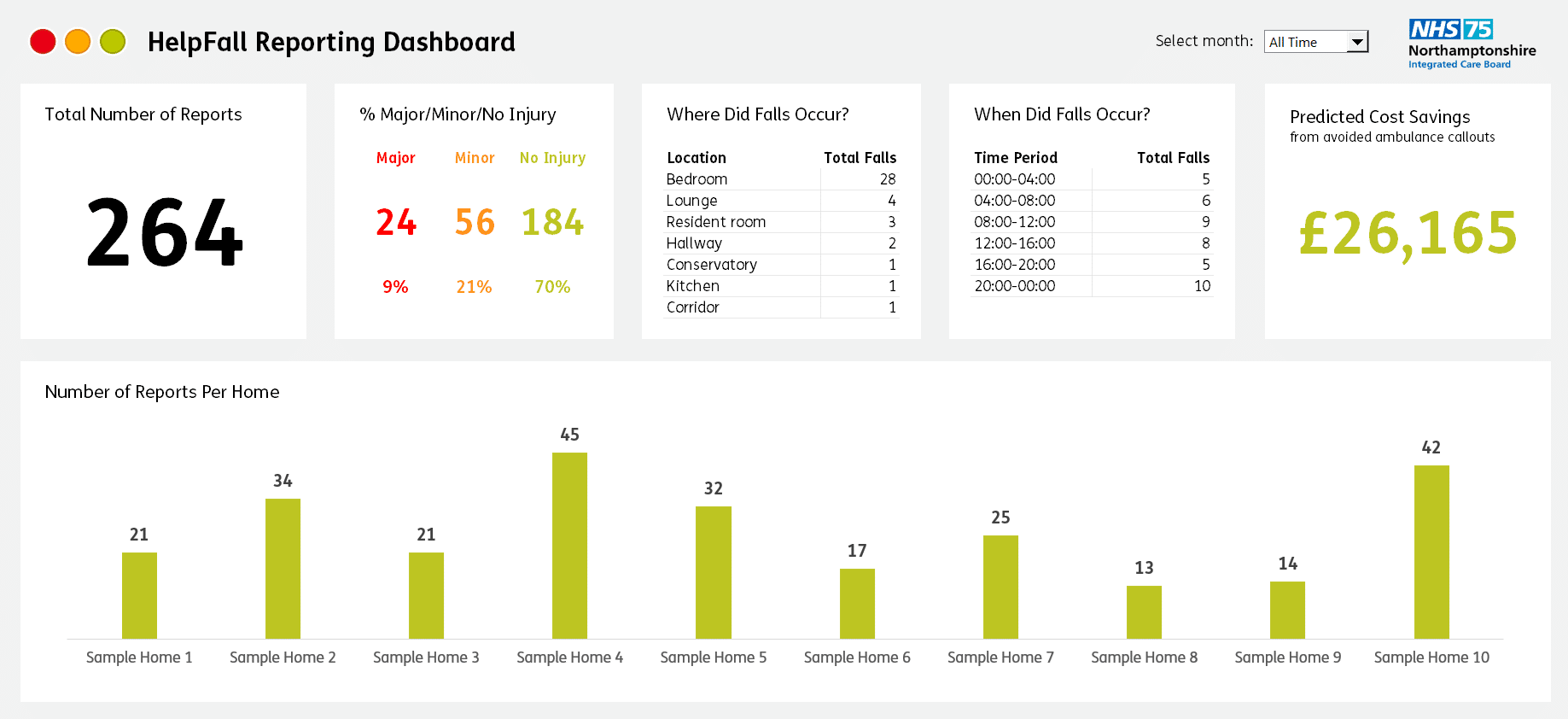Select the Sample Home 7 bar
1568x719 pixels.
pos(1000,587)
